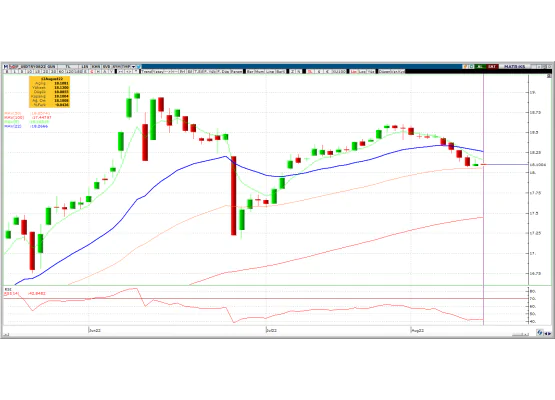Click the blue MAV(22) legend label
This screenshot has height=400, width=555.
point(13,126)
